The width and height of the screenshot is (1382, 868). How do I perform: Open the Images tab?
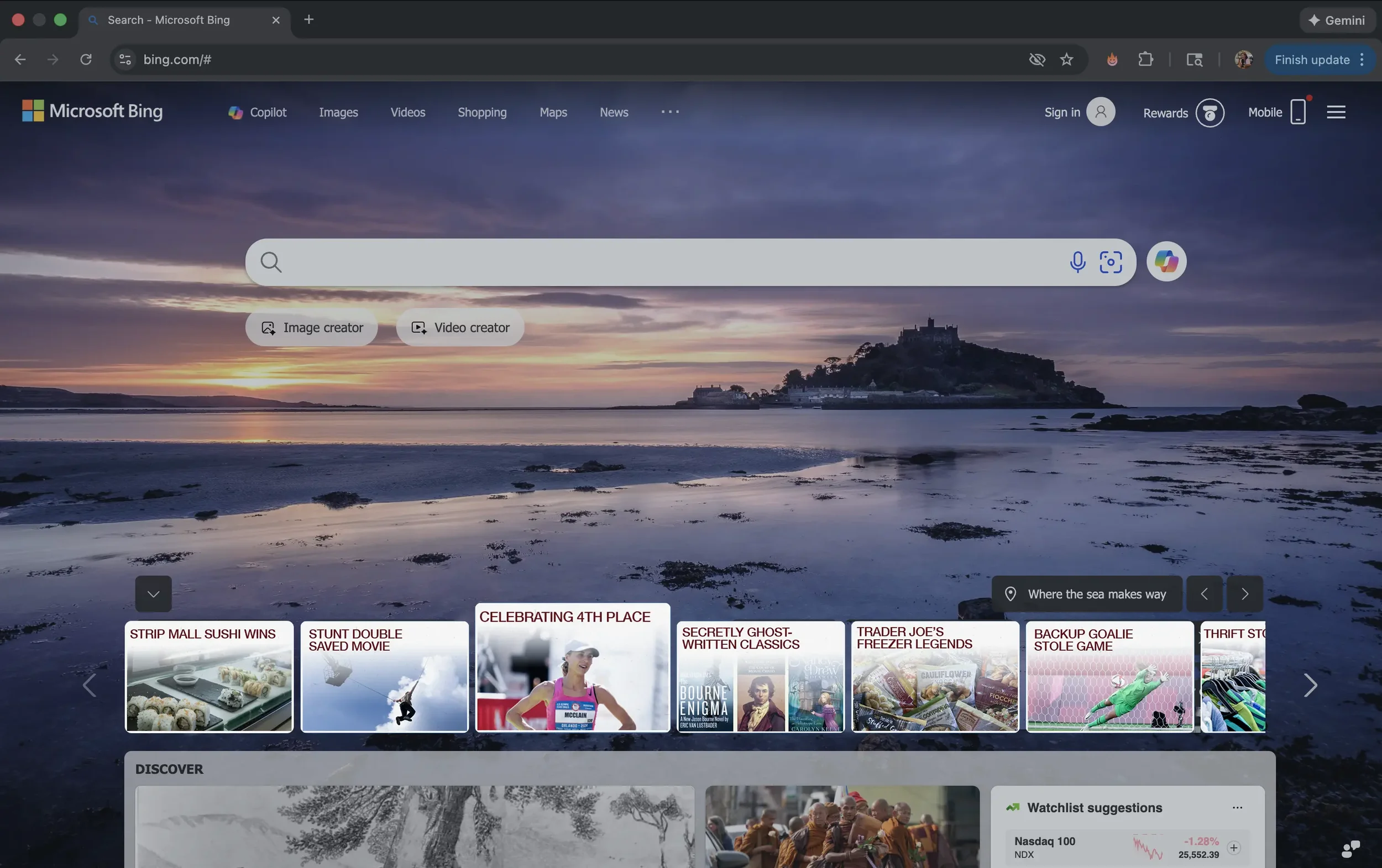[x=338, y=113]
